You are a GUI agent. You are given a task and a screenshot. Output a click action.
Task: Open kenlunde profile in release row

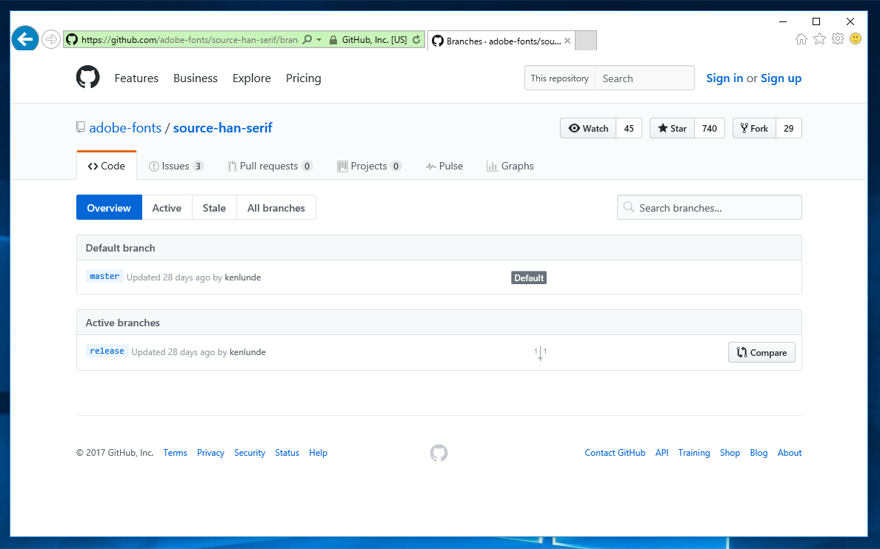(x=248, y=352)
